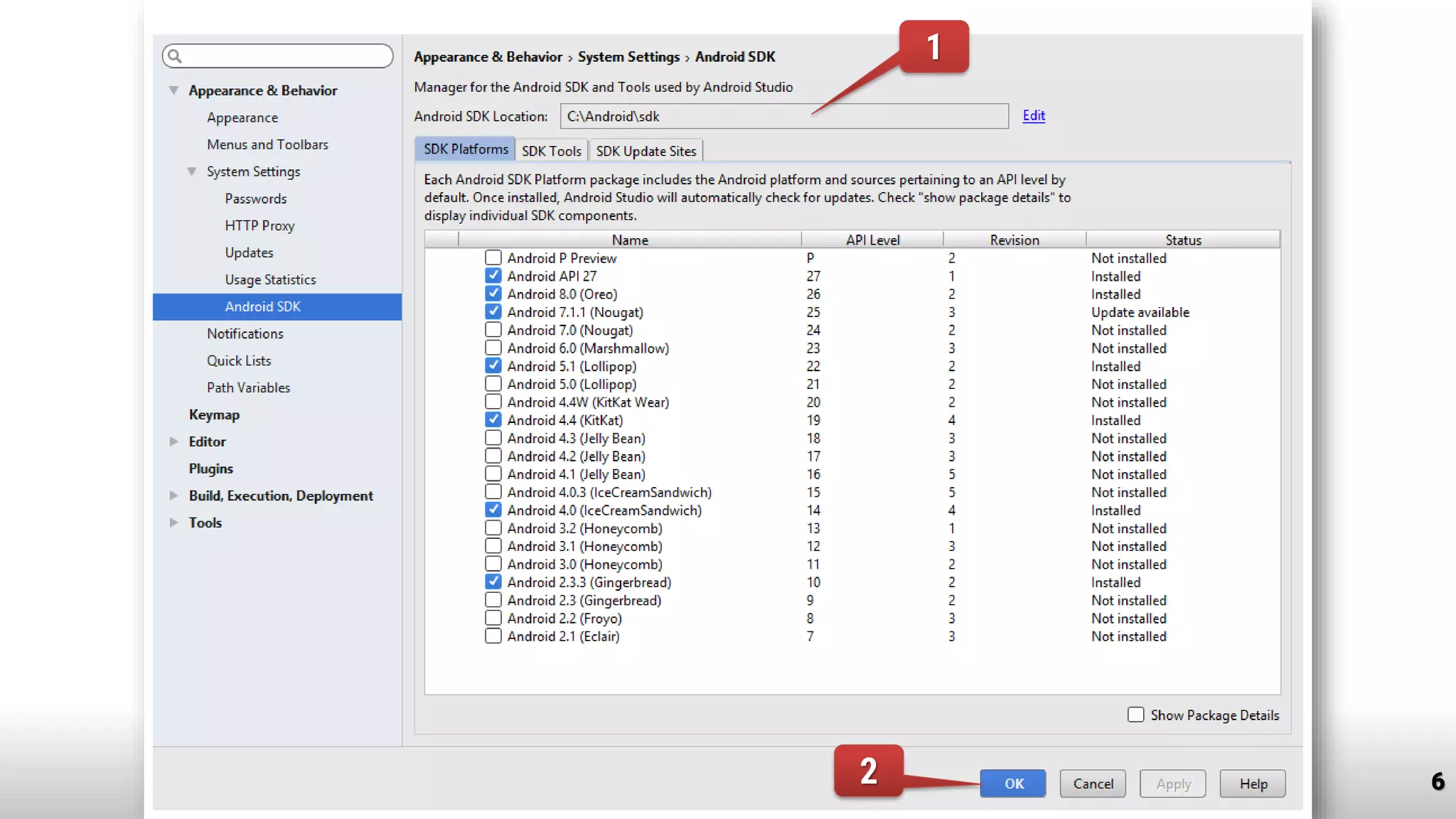Expand the Editor settings section
This screenshot has height=819, width=1456.
click(173, 441)
